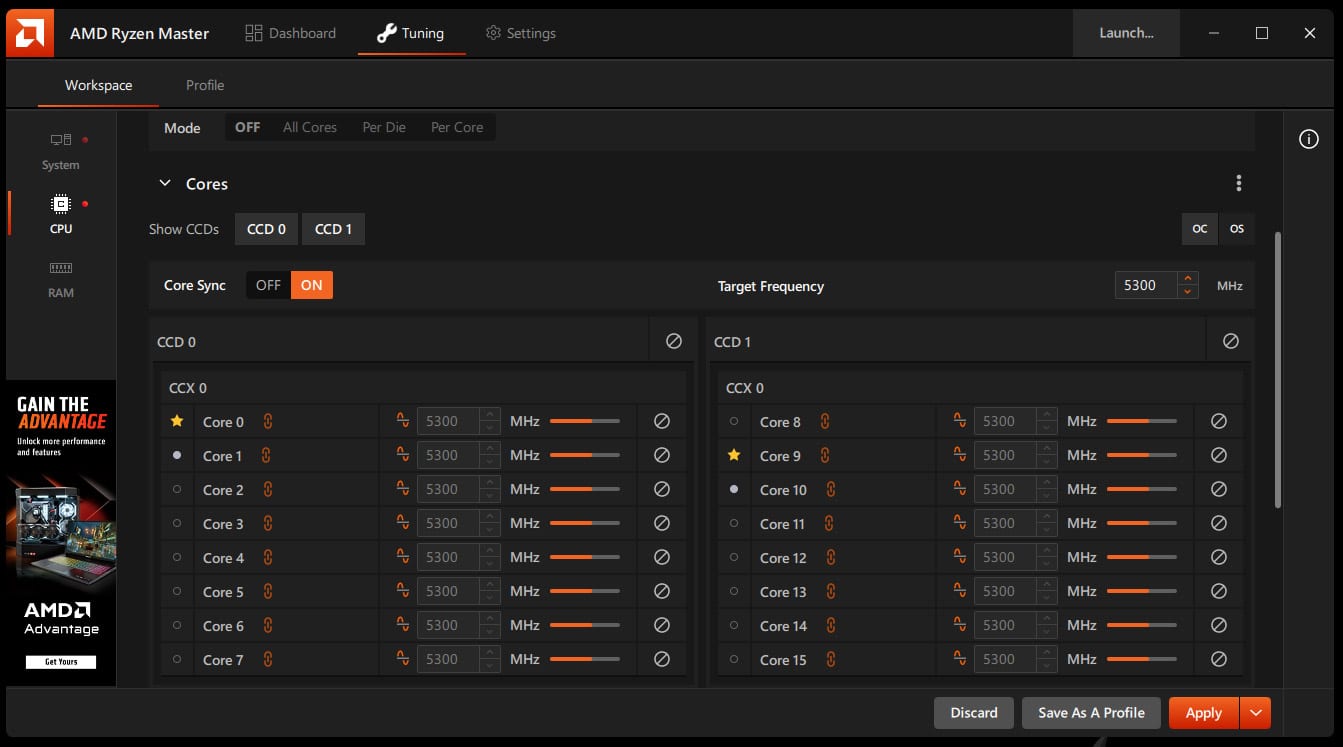Open the RAM section in sidebar
Screen dimensions: 1343x747
(61, 280)
